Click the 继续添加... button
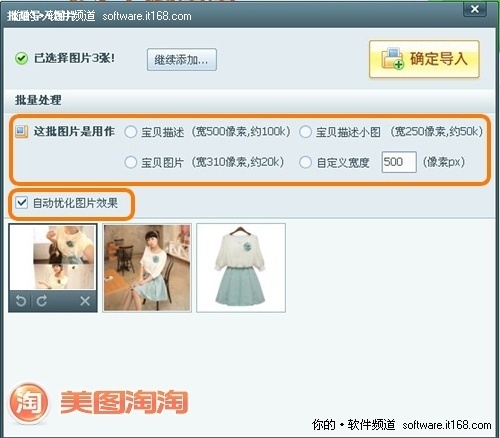 [182, 60]
